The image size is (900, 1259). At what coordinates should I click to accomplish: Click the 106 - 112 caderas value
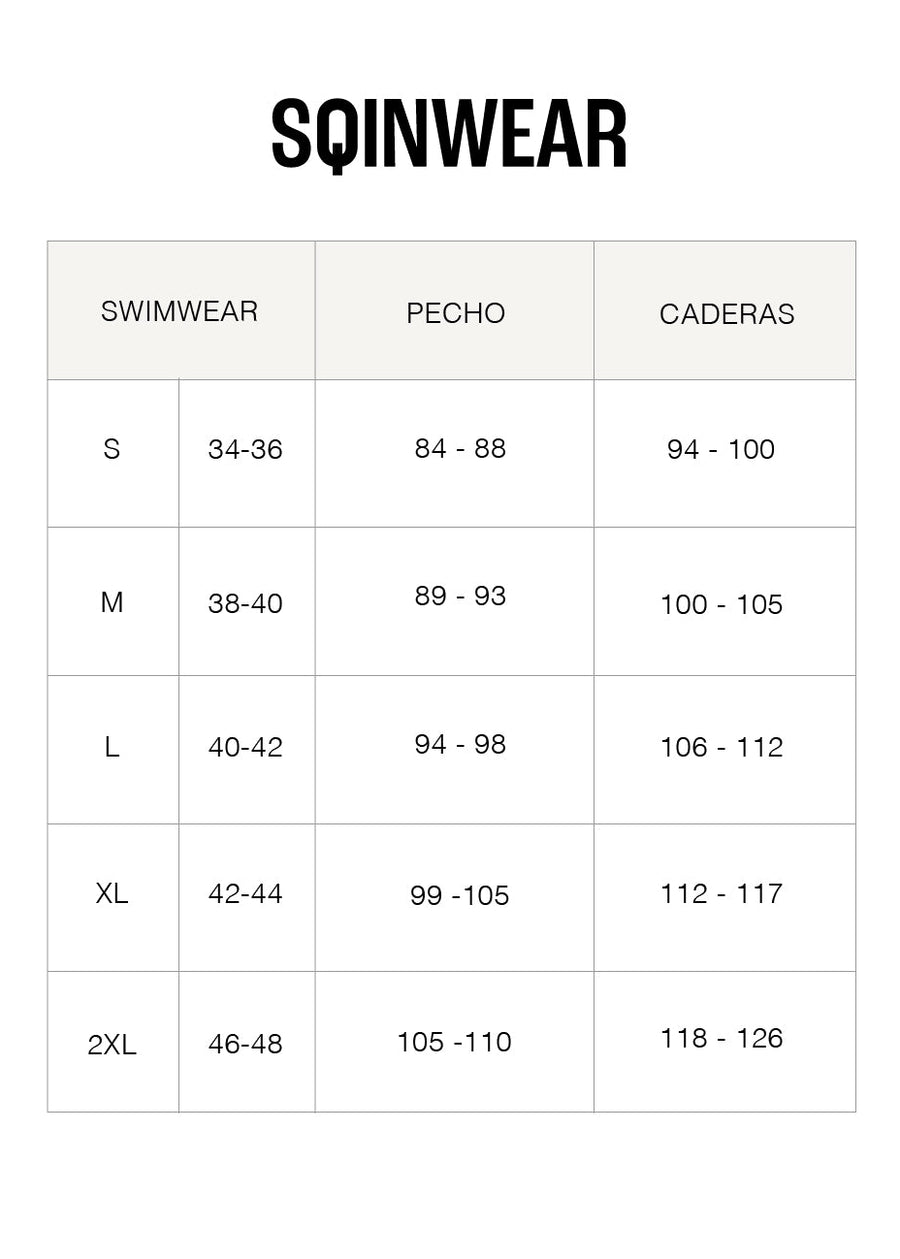721,747
